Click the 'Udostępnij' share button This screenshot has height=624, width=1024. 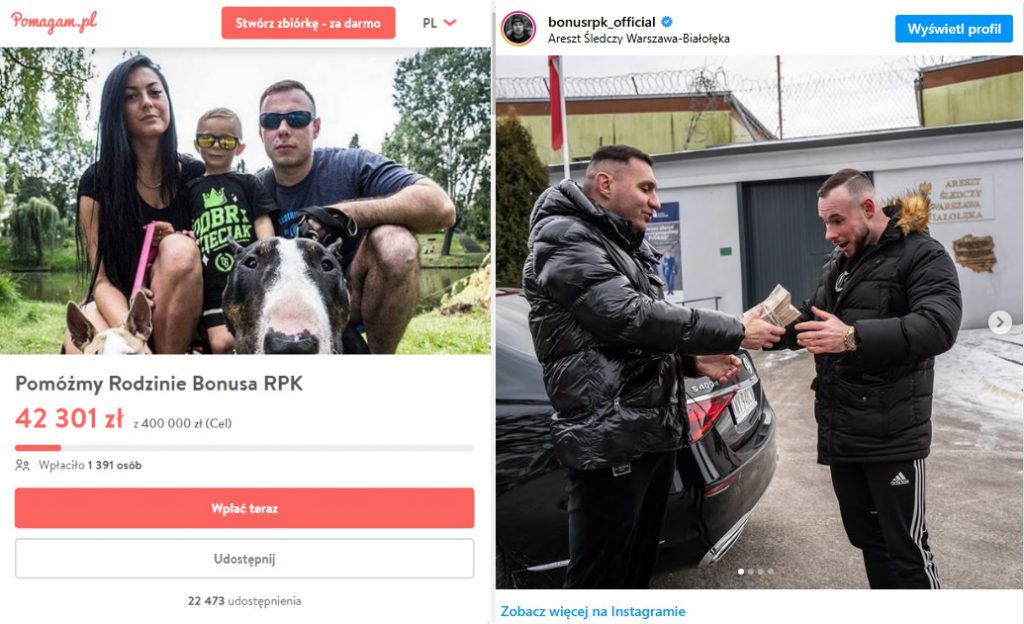[x=244, y=559]
